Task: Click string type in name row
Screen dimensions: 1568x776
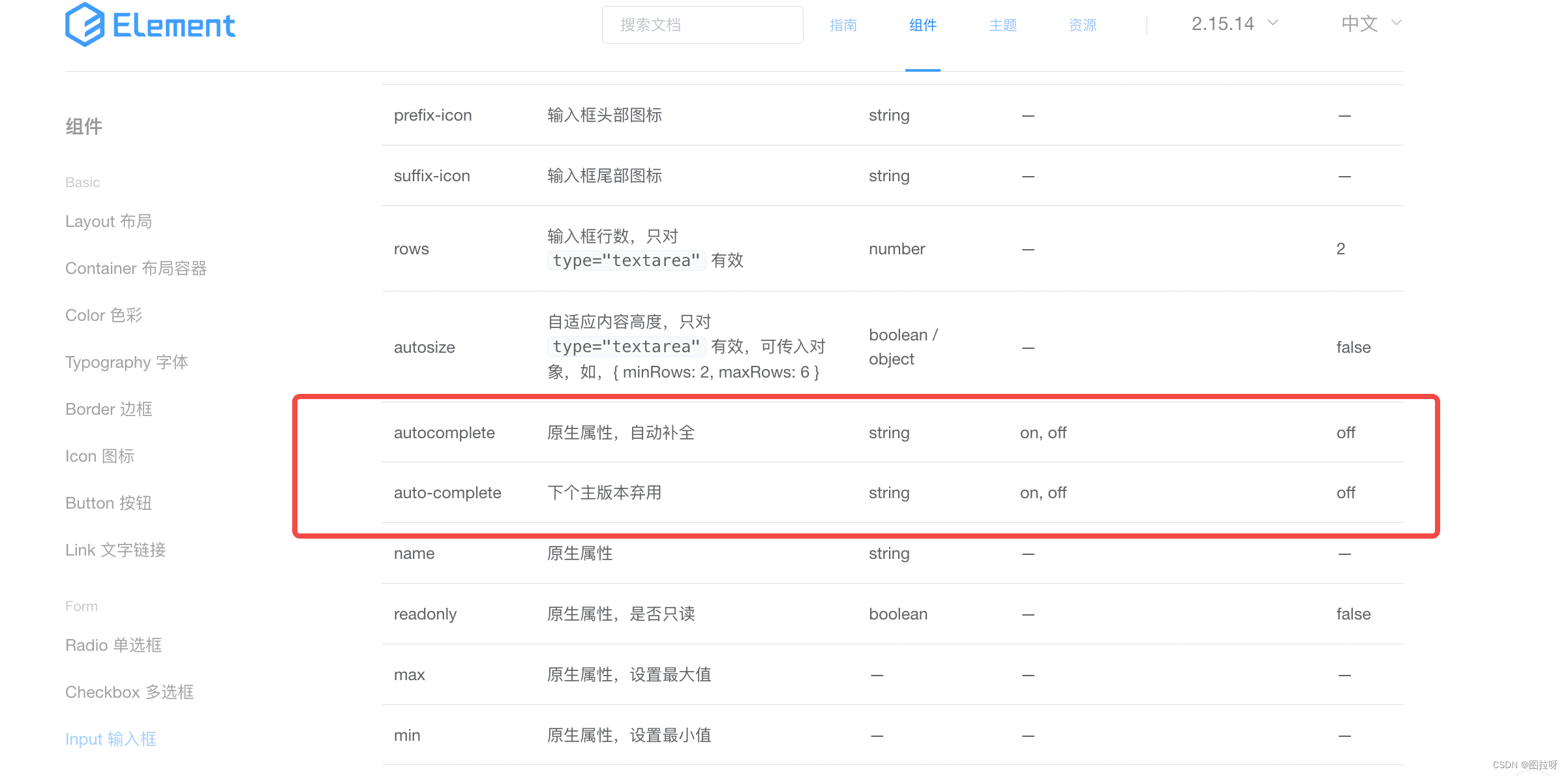Action: click(889, 554)
